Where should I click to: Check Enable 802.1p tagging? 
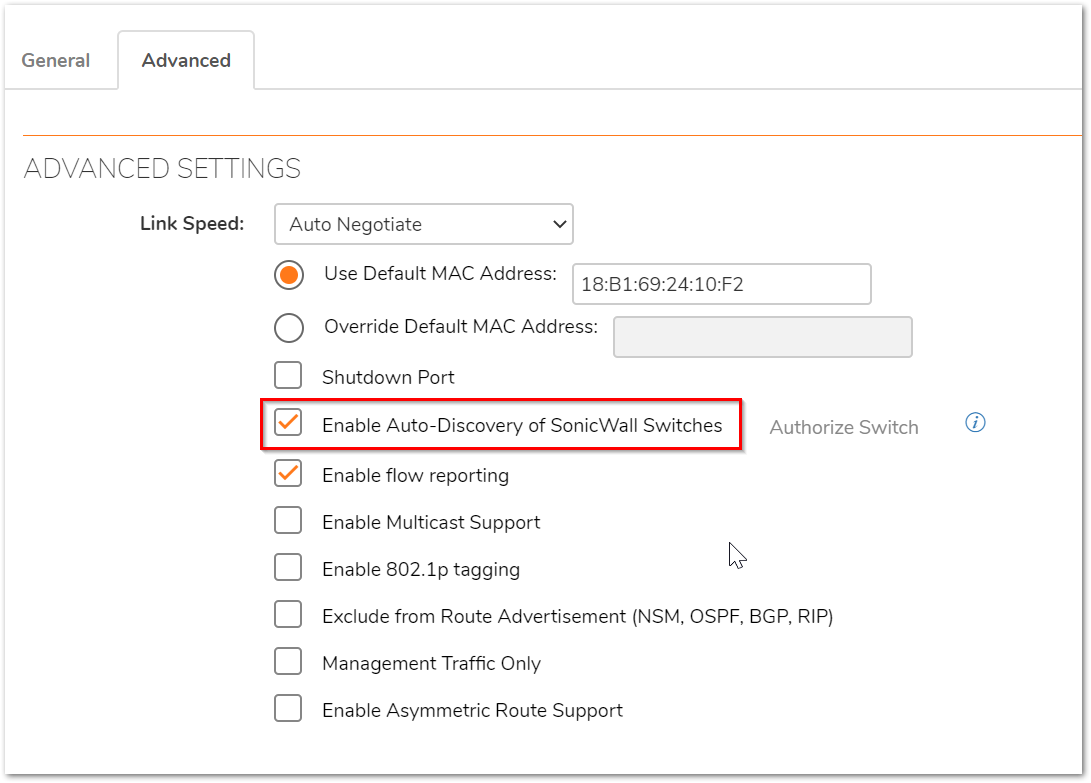(288, 568)
